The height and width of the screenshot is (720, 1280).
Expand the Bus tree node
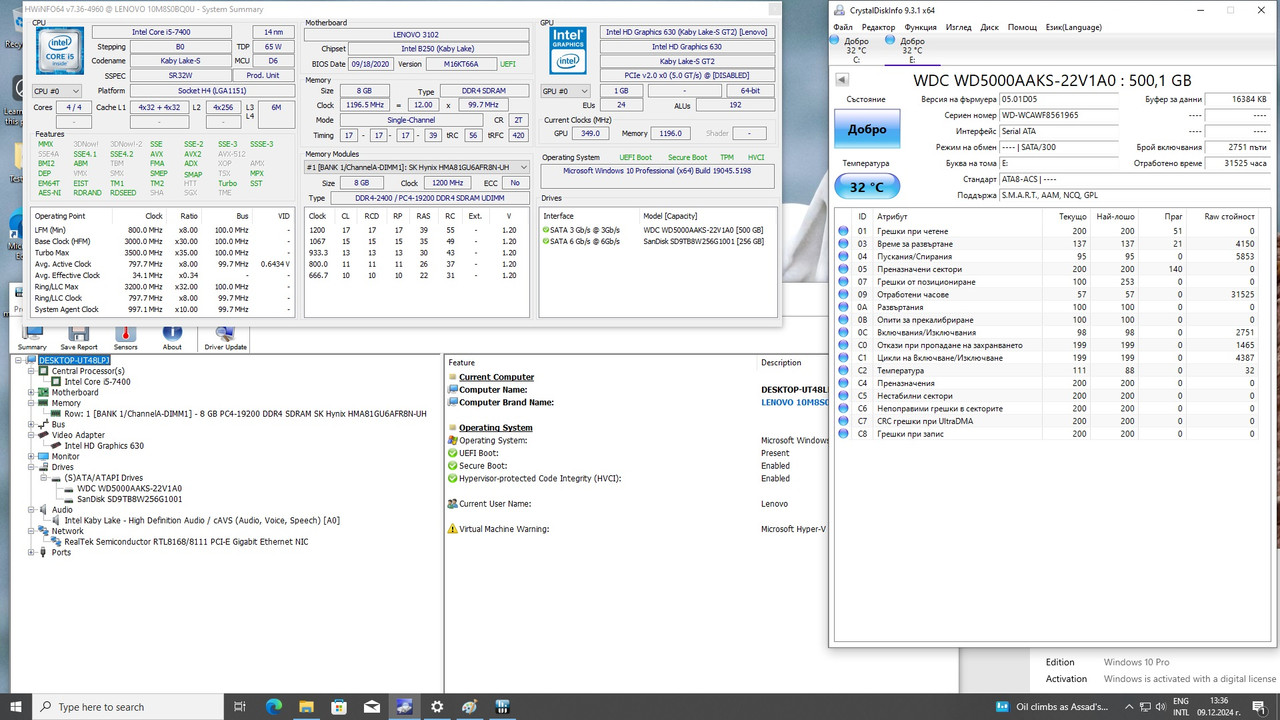tap(31, 424)
